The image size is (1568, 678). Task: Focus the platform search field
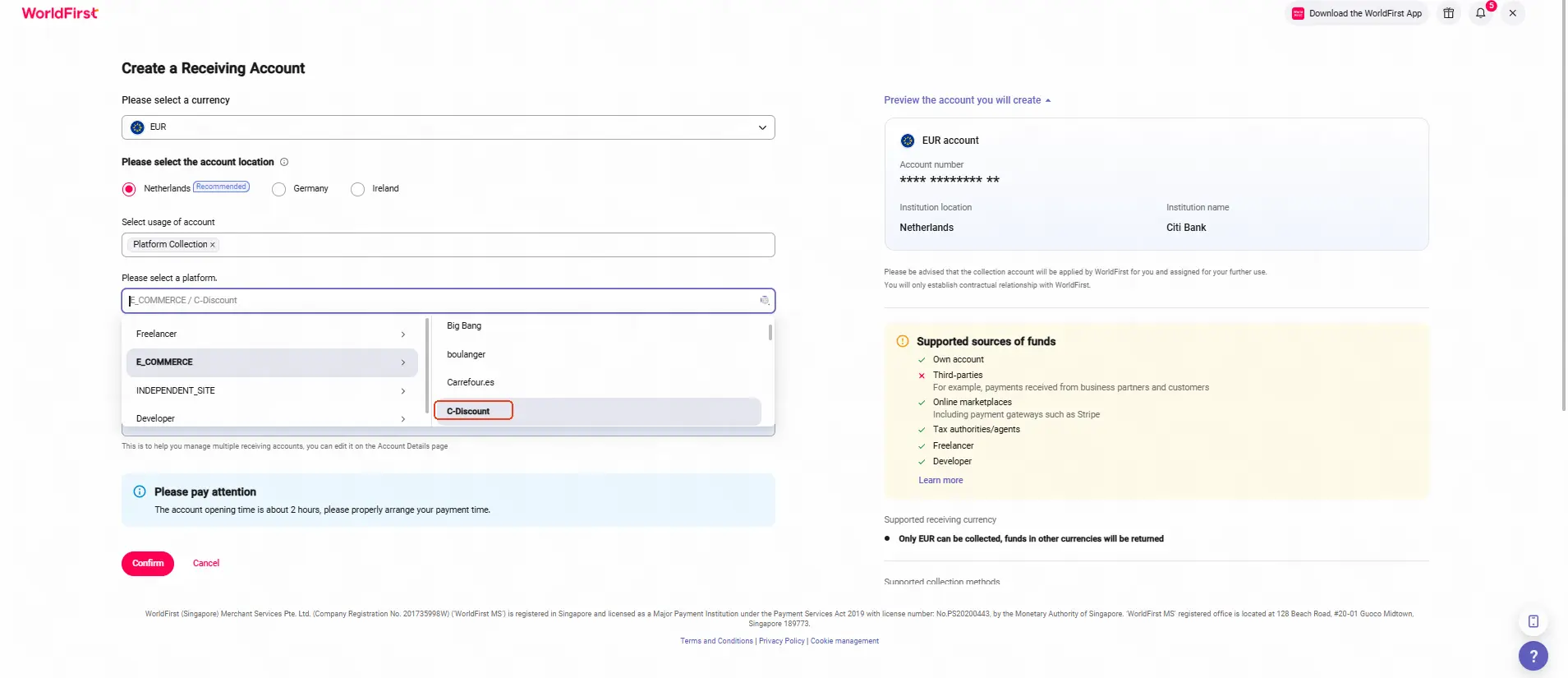448,301
